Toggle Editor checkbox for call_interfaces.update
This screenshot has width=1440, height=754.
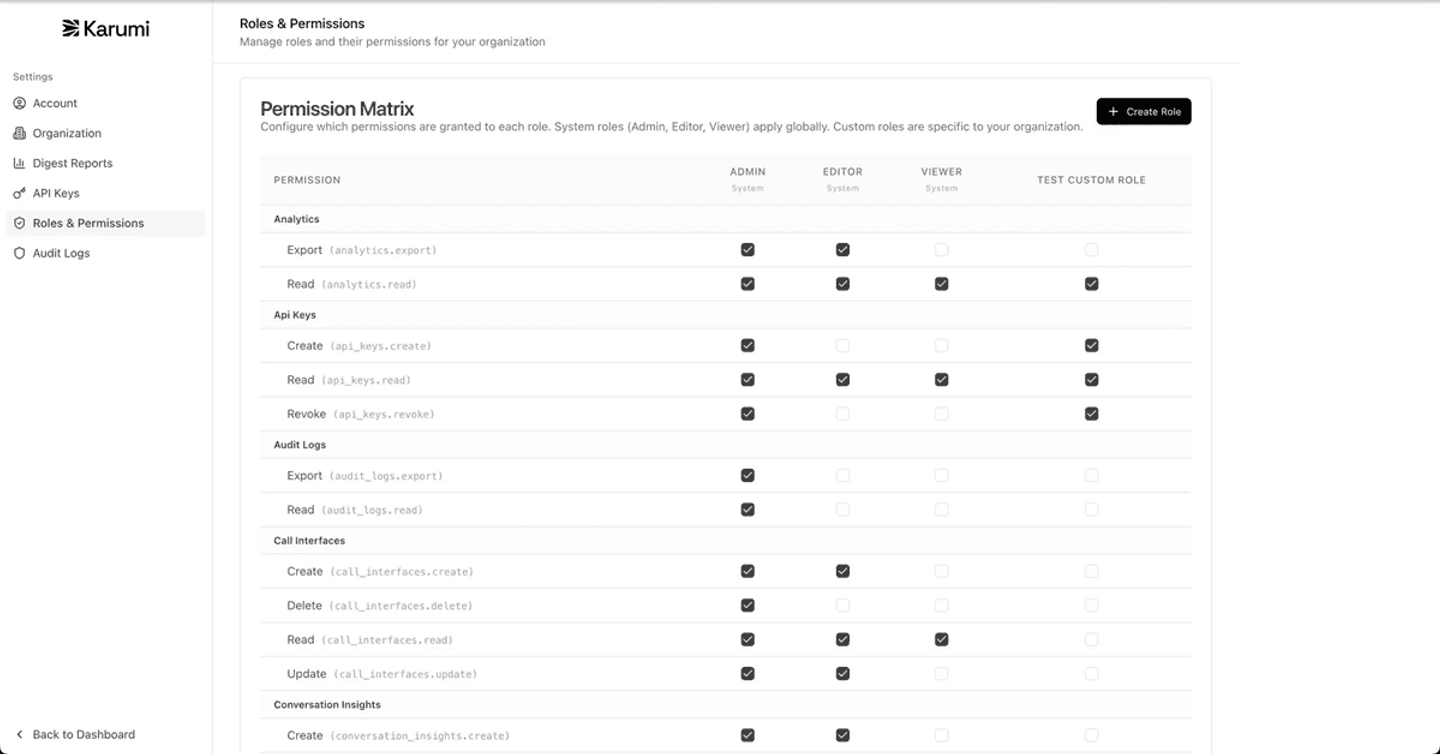[x=842, y=674]
